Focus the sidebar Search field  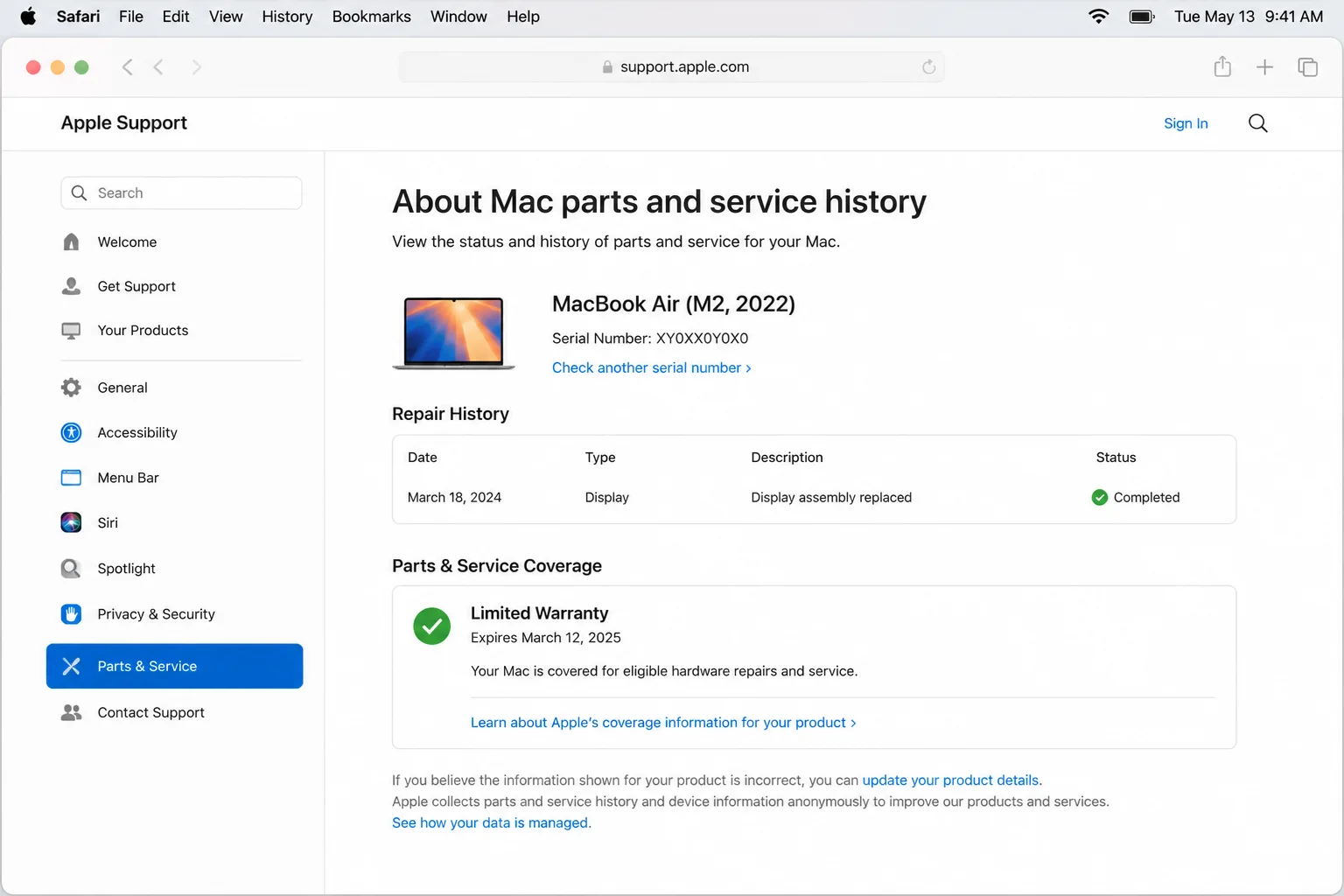pos(181,193)
